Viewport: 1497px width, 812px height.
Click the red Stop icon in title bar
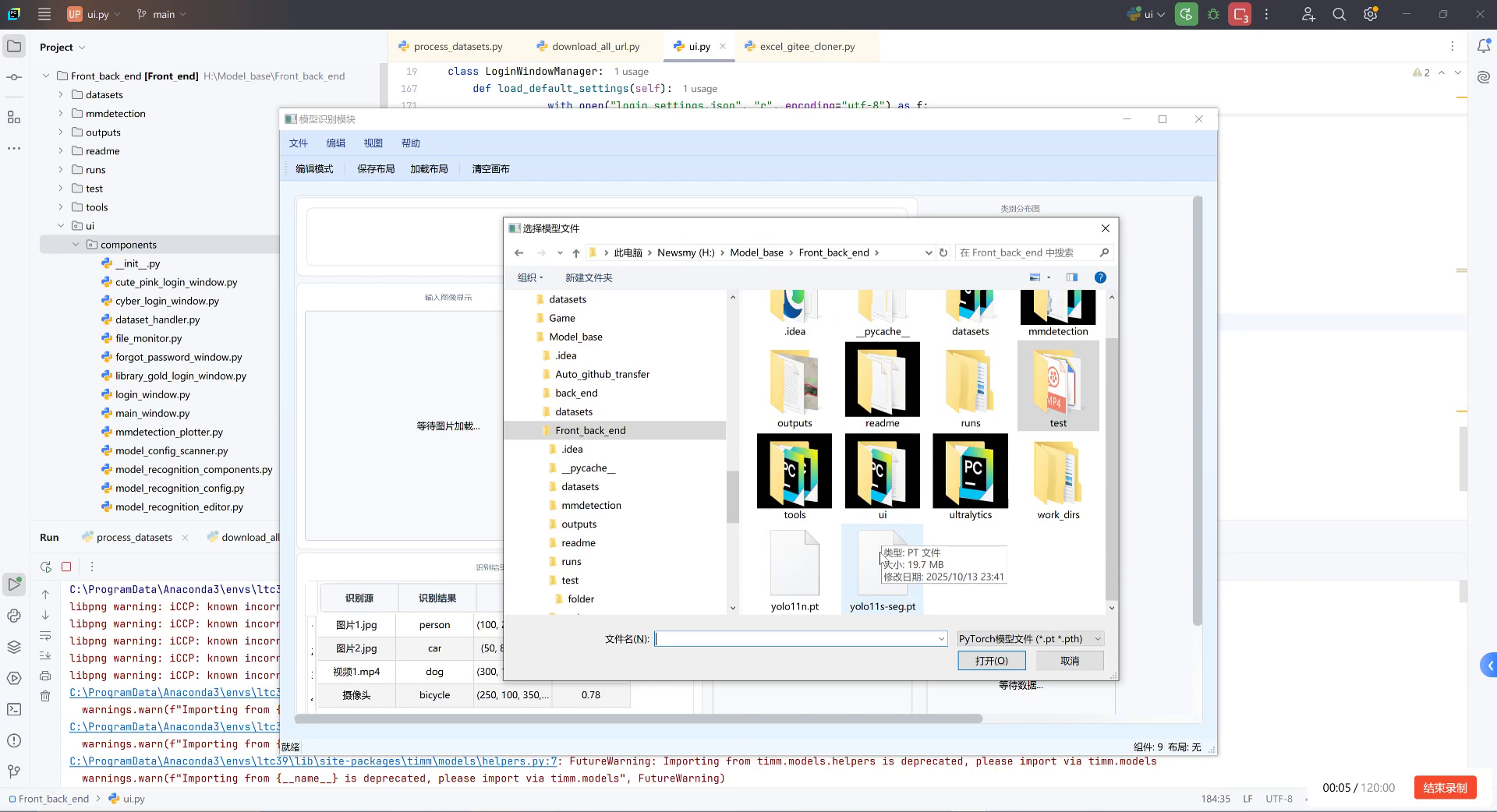click(1240, 14)
